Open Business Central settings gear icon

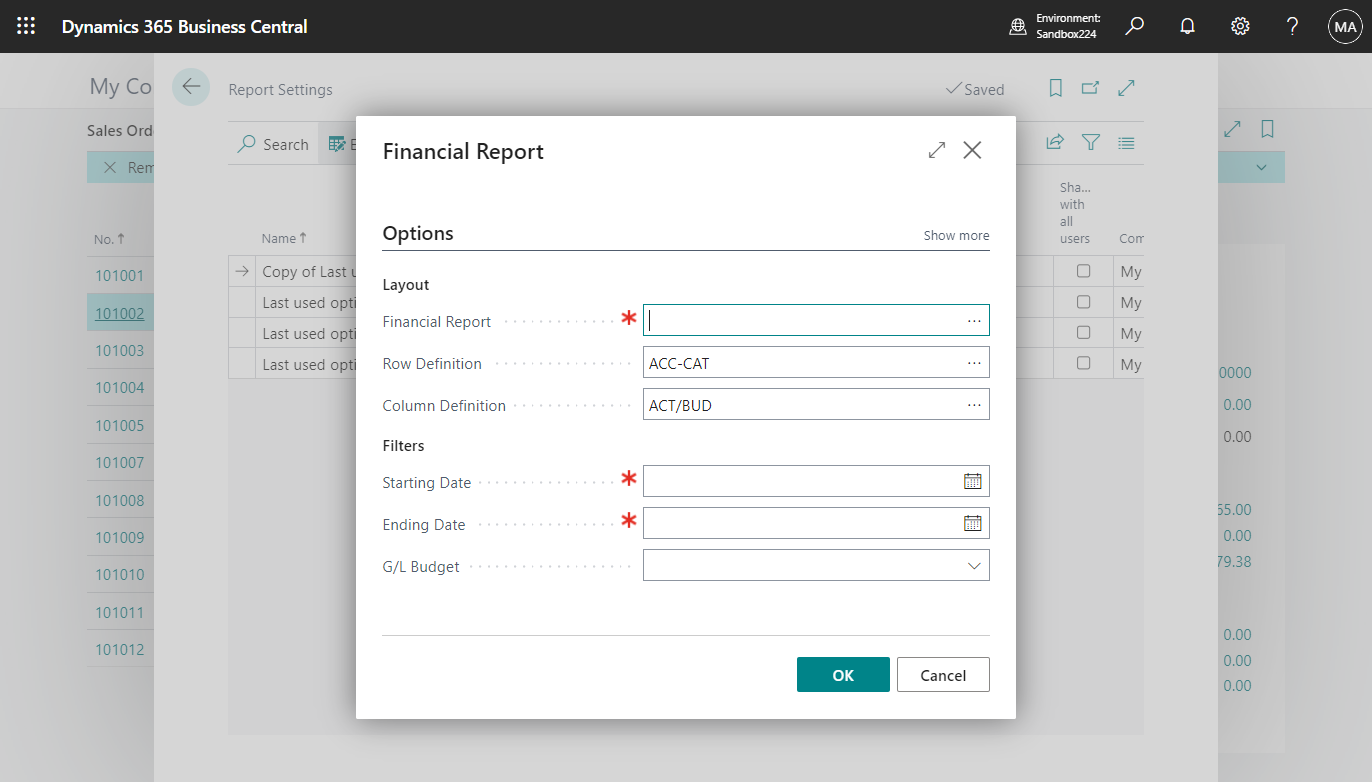(1240, 26)
